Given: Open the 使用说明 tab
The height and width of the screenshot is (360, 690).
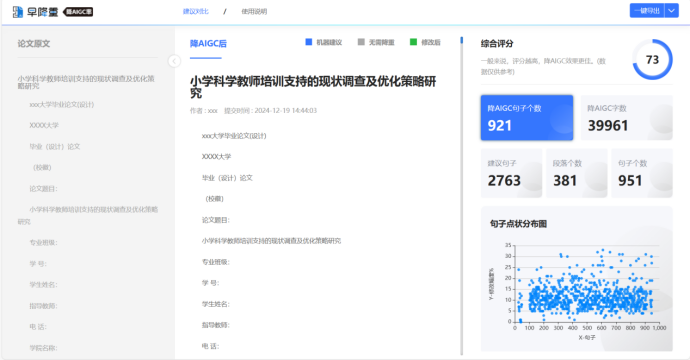Looking at the screenshot, I should pos(254,11).
